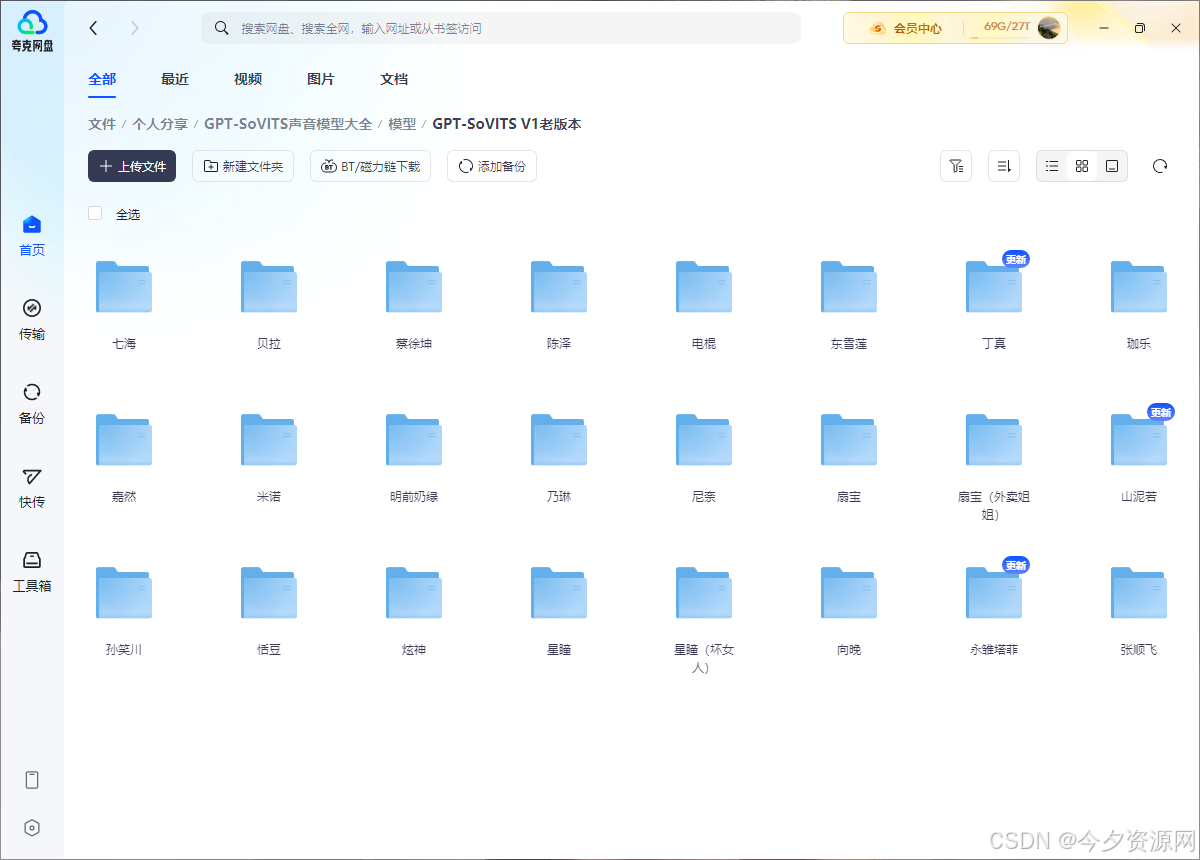The image size is (1200, 860).
Task: Click the 69G/27T storage indicator
Action: click(x=1006, y=27)
